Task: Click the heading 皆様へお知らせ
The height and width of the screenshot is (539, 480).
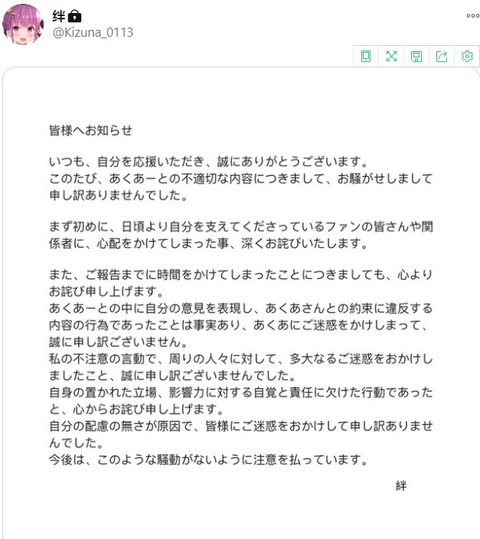Action: click(x=91, y=130)
